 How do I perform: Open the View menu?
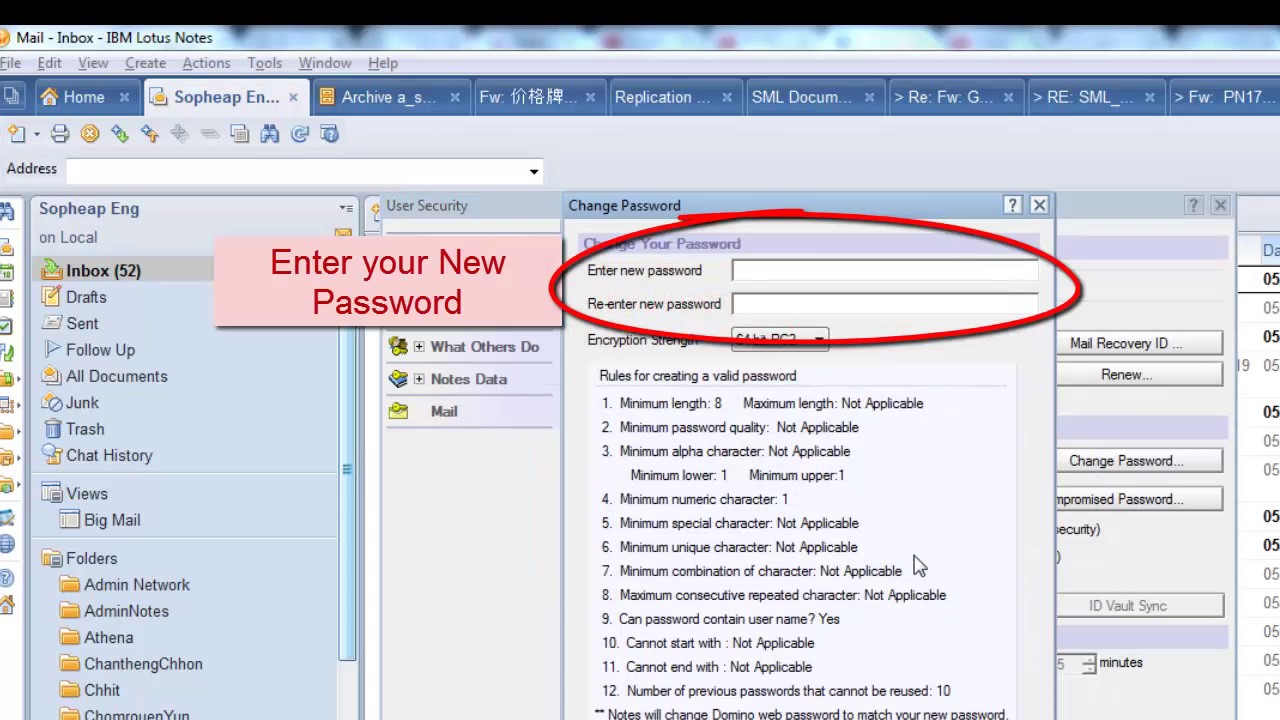coord(93,63)
